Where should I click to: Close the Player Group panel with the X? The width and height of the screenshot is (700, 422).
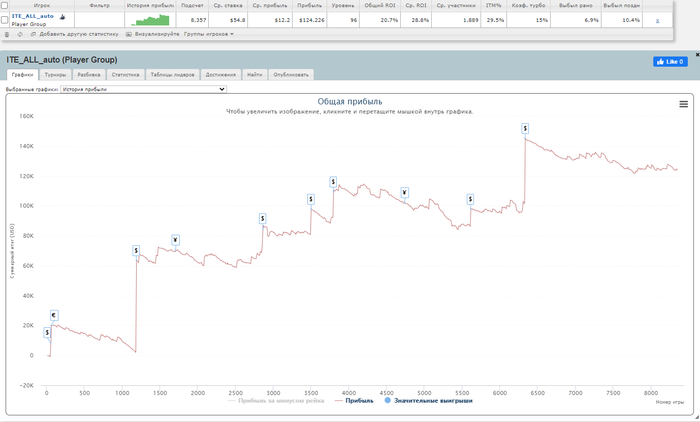(697, 54)
